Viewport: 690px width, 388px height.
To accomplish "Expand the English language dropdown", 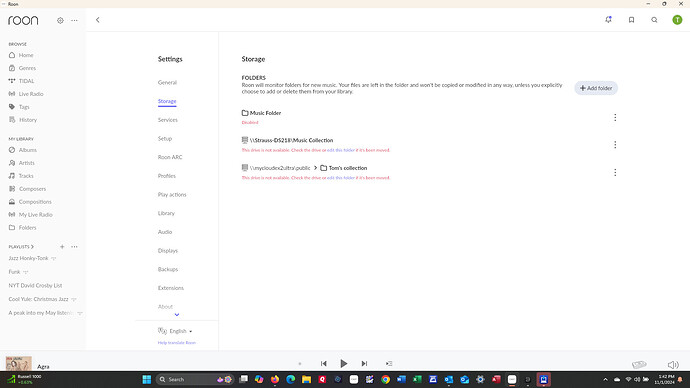I will [x=175, y=331].
